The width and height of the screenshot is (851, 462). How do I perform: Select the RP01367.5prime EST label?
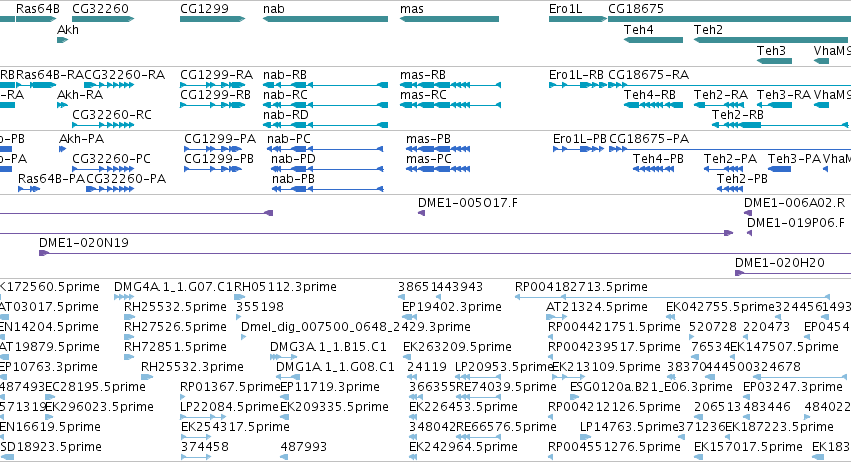[230, 387]
